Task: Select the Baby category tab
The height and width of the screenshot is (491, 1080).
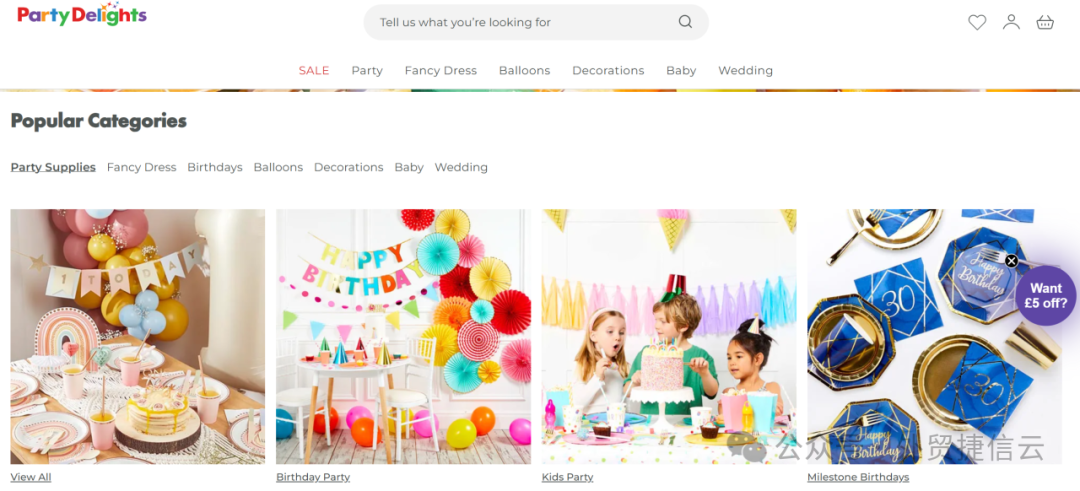Action: [409, 167]
